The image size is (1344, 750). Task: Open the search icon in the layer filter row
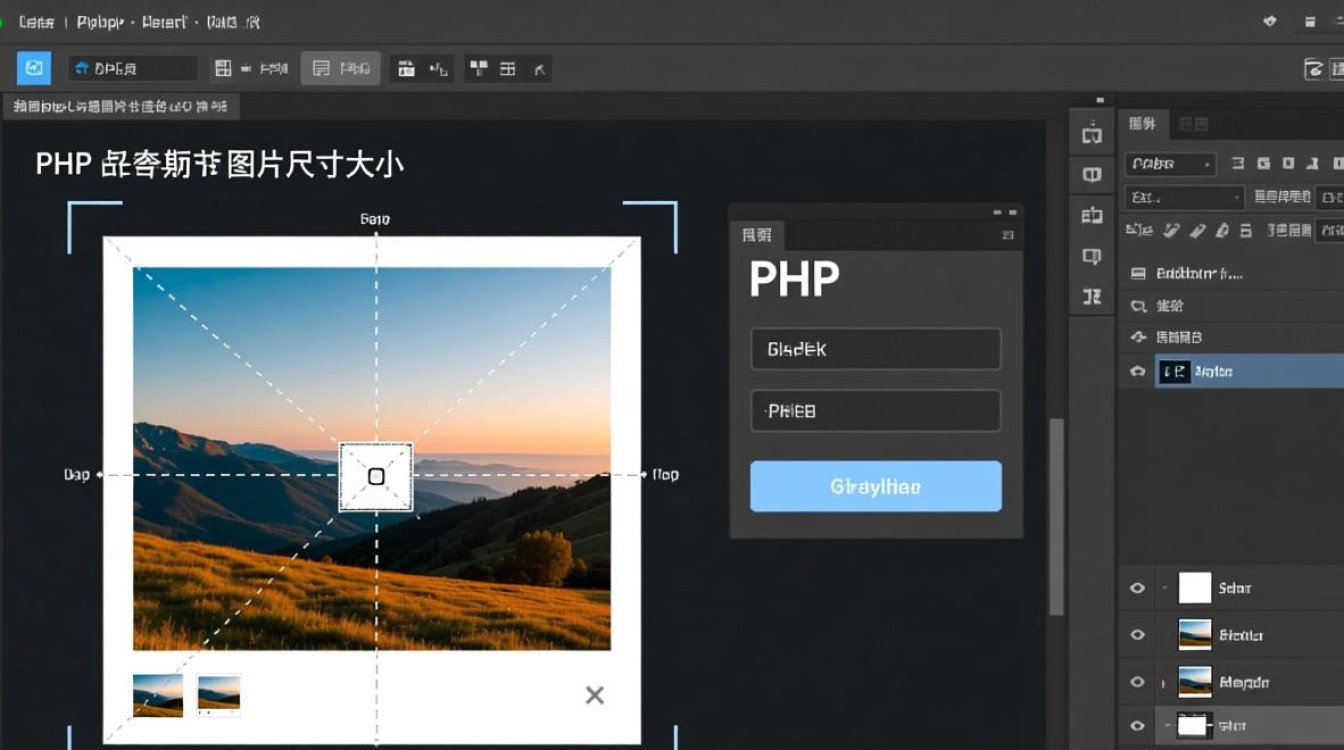coord(1137,305)
